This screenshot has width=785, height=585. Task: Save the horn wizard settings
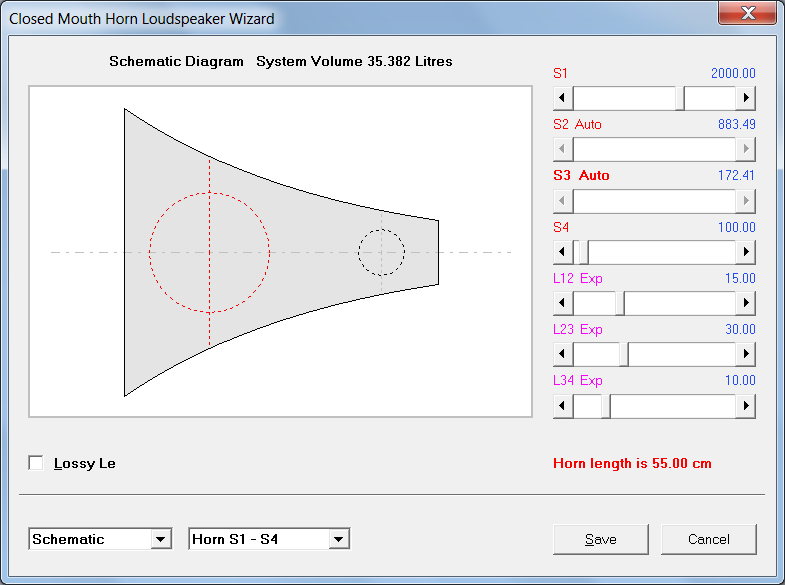click(601, 539)
